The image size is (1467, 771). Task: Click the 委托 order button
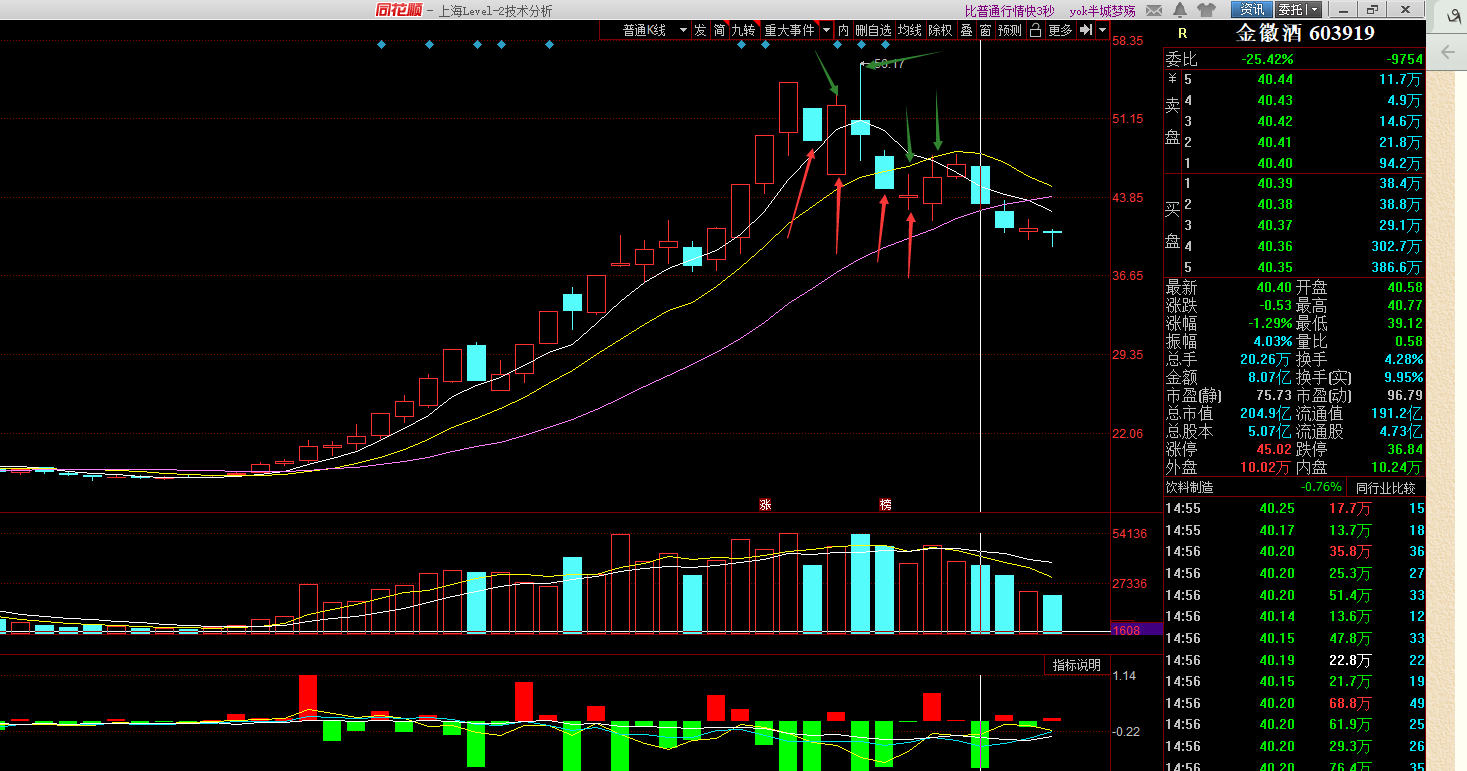pos(1290,10)
